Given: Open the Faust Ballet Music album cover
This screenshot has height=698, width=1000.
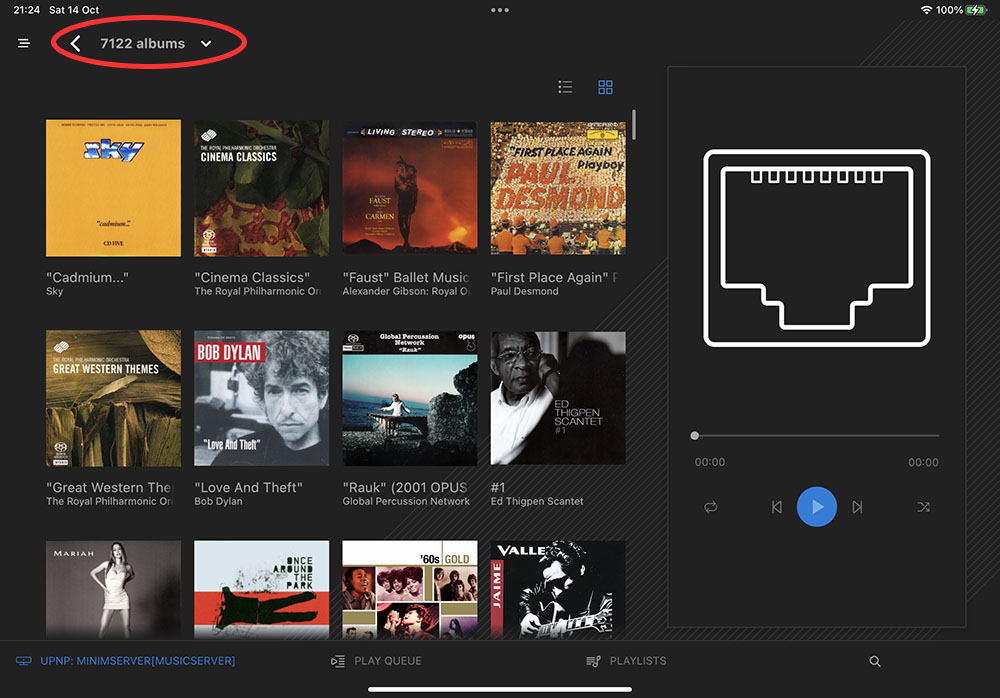Looking at the screenshot, I should [x=409, y=188].
